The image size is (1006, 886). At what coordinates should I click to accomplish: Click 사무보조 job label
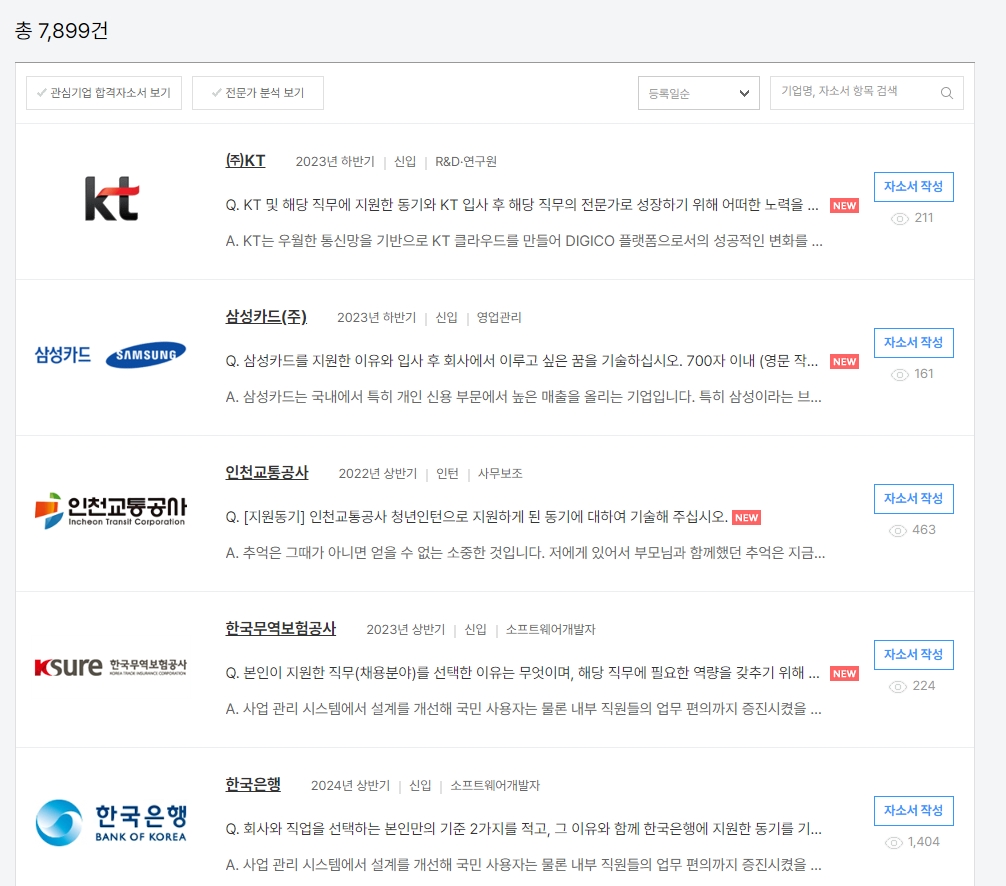click(x=500, y=473)
